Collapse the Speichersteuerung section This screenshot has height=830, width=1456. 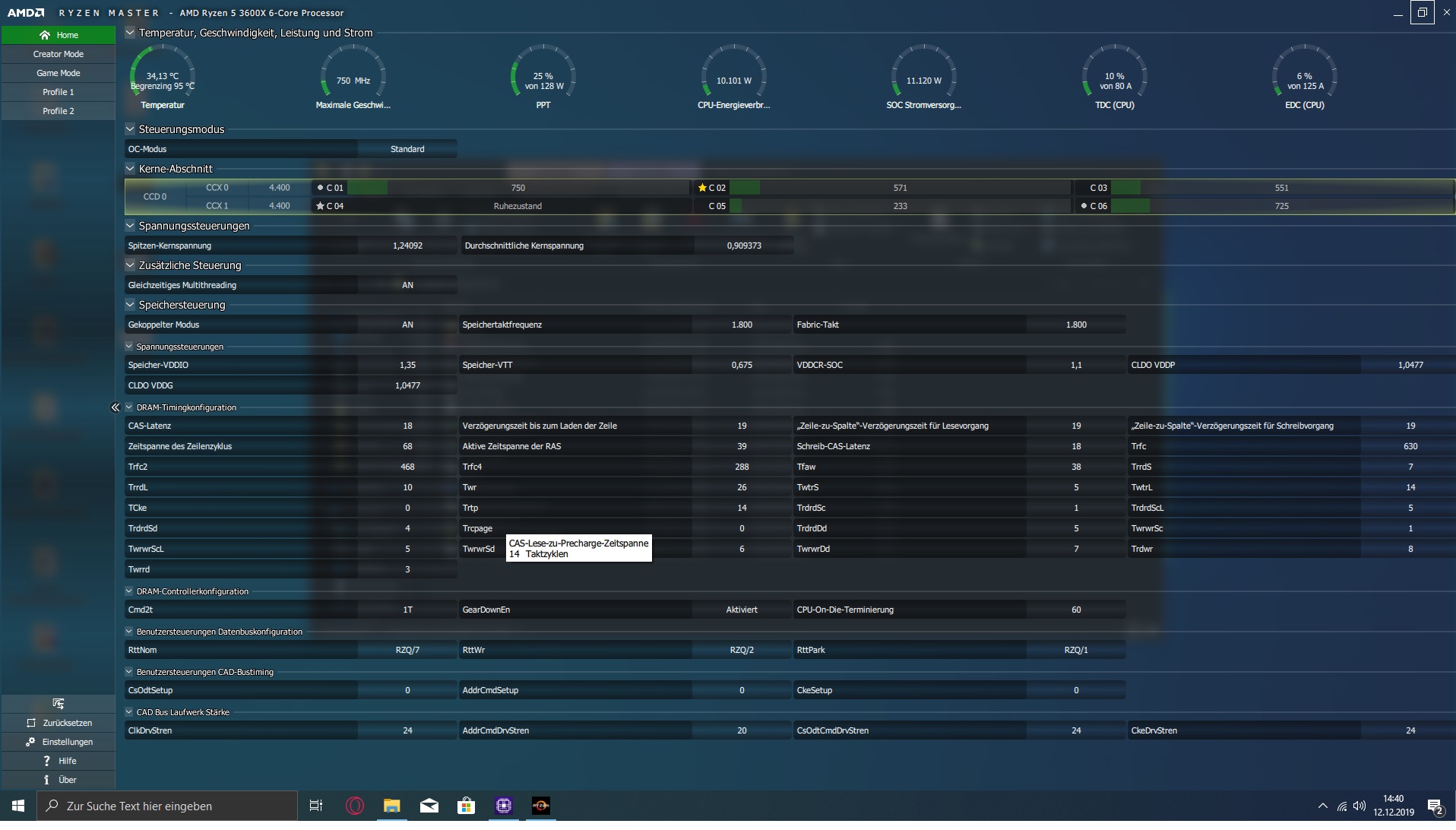point(130,305)
